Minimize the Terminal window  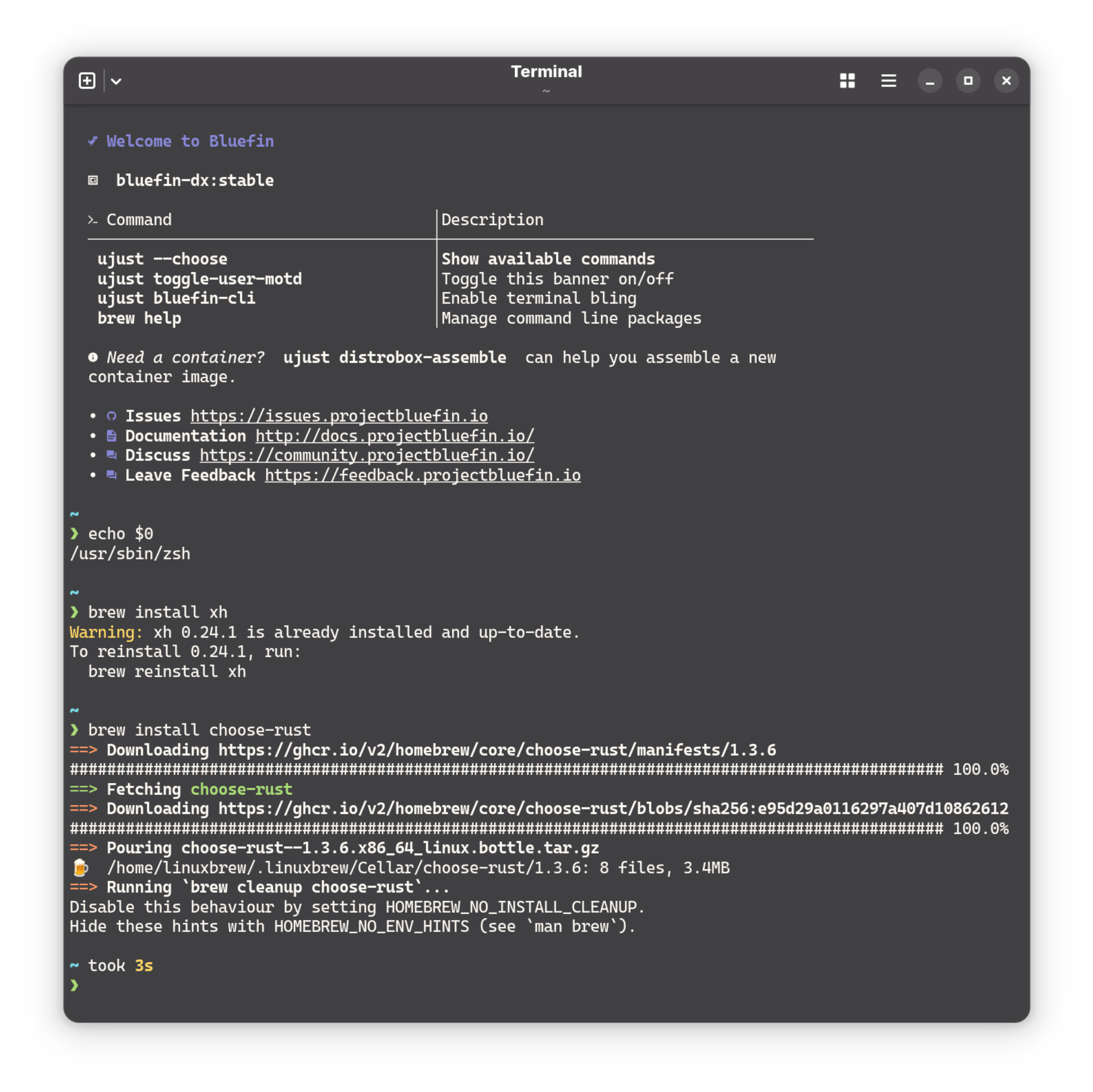click(929, 81)
